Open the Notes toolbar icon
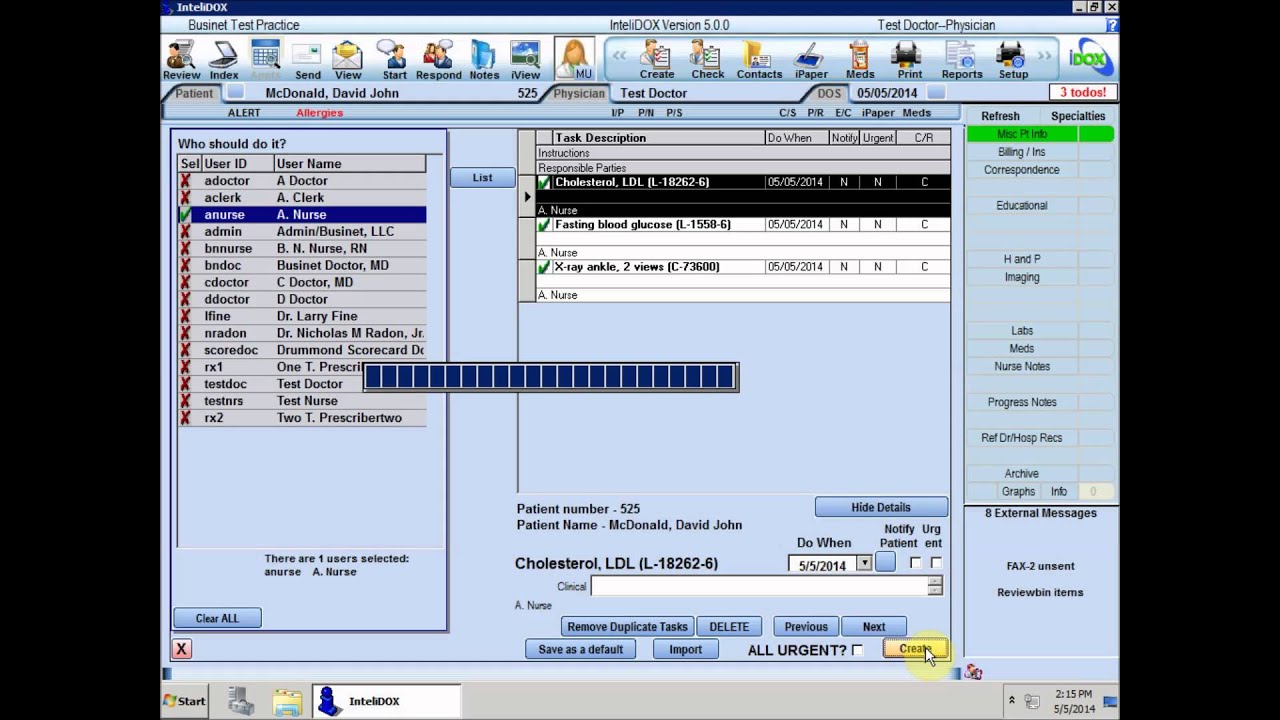 484,60
